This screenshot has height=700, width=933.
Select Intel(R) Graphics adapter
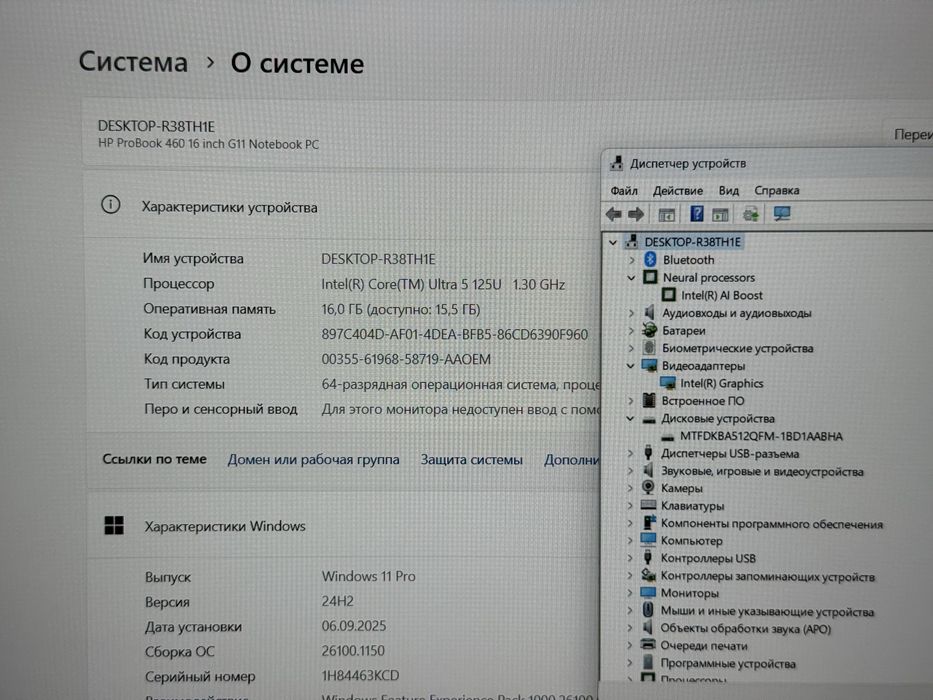(x=722, y=383)
